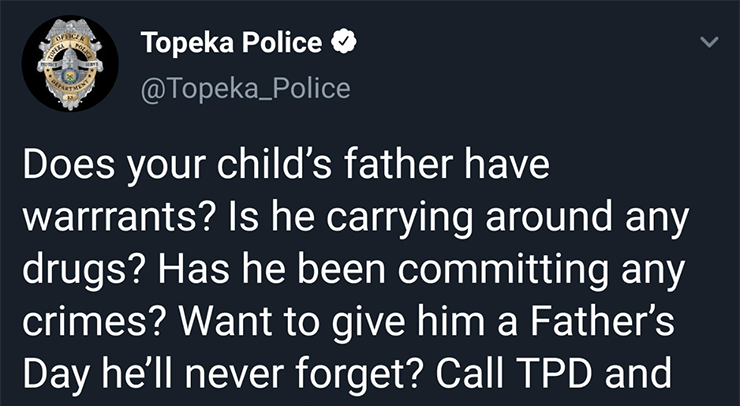
Task: Click the verified checkmark badge
Action: [344, 43]
